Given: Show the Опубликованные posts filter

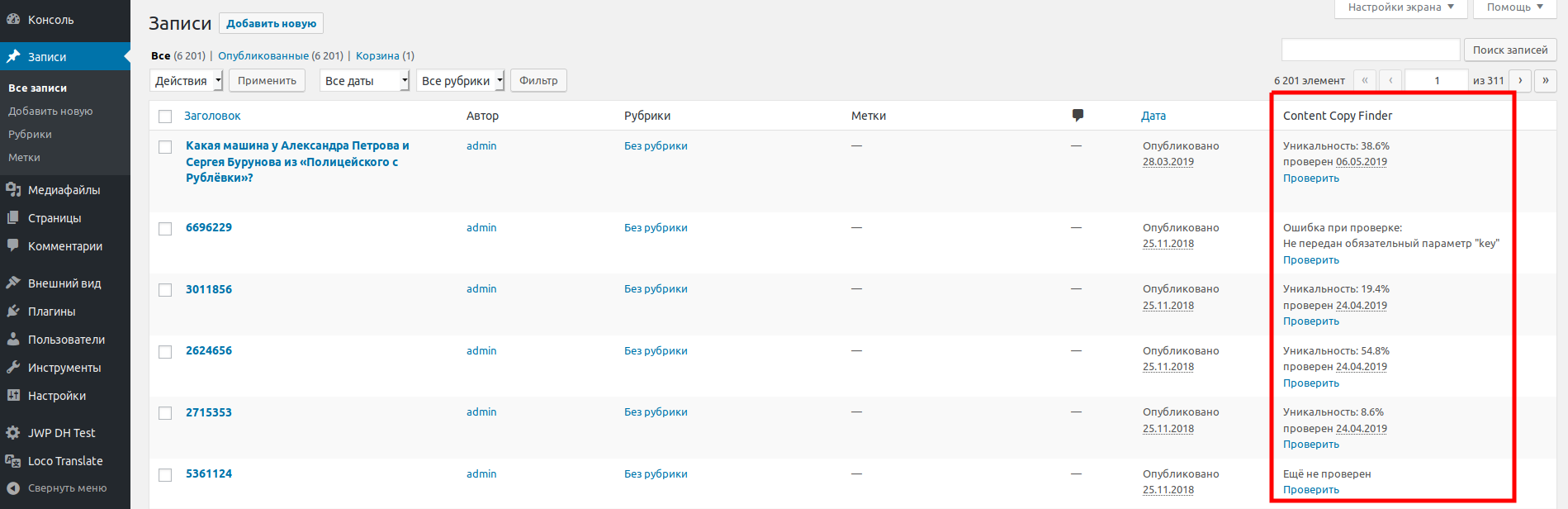Looking at the screenshot, I should tap(263, 55).
